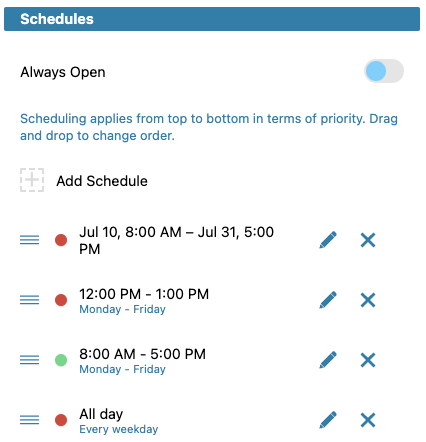Toggle the Always Open switch
Viewport: 426px width, 442px height.
384,71
